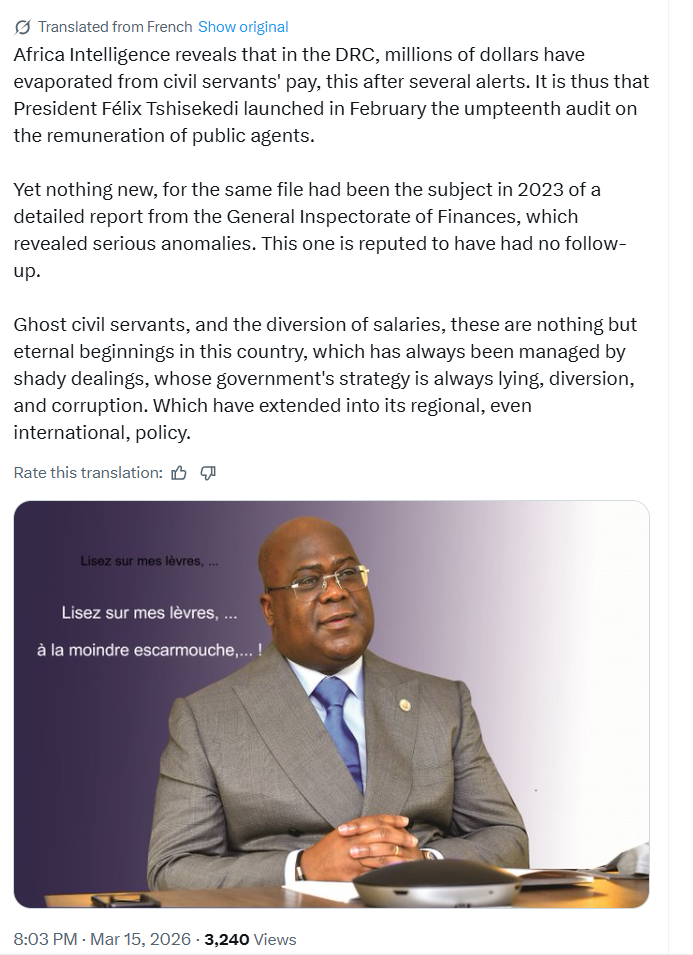Click "à la moindre escarmouche" text in the image
Image resolution: width=693 pixels, height=955 pixels.
[x=149, y=649]
